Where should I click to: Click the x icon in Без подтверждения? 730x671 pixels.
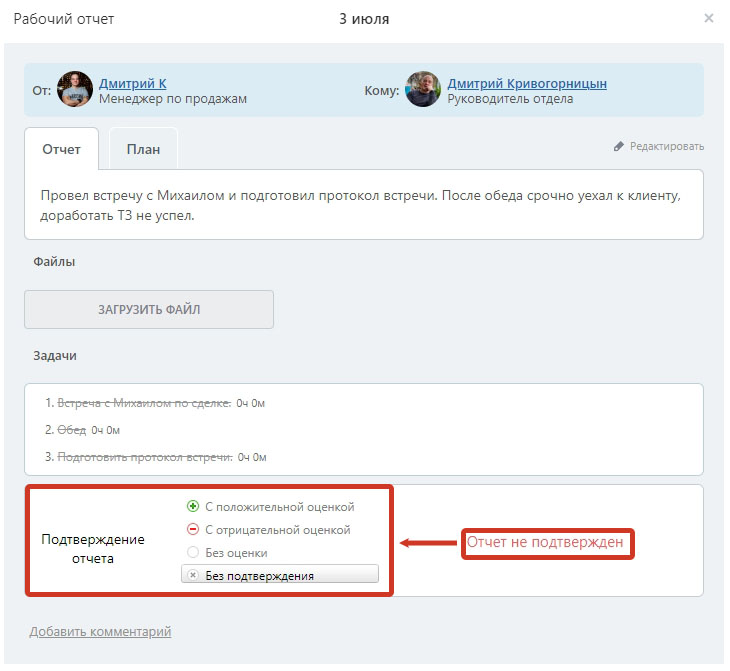(x=193, y=575)
